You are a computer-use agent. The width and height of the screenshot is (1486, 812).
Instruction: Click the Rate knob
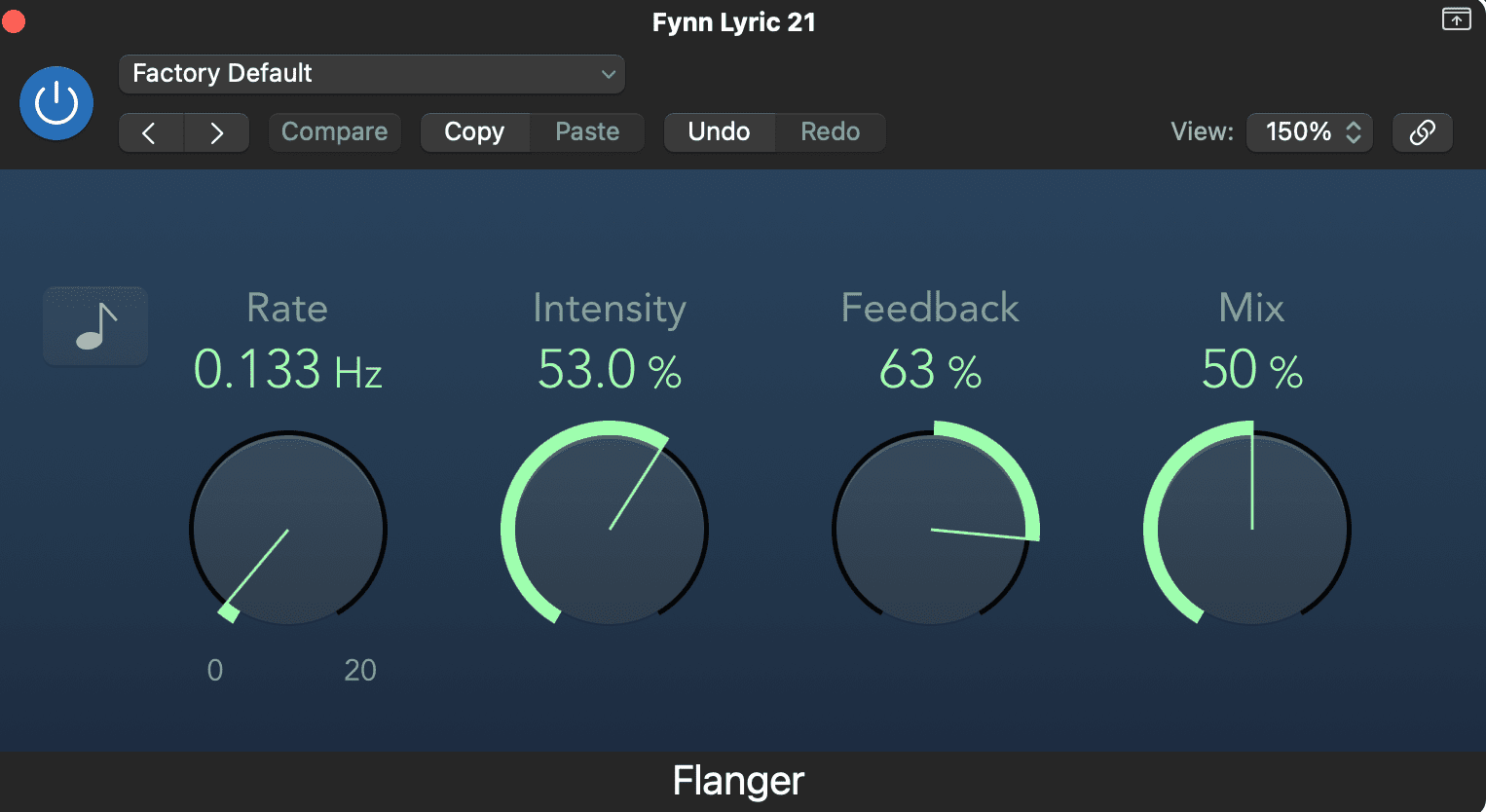click(288, 530)
